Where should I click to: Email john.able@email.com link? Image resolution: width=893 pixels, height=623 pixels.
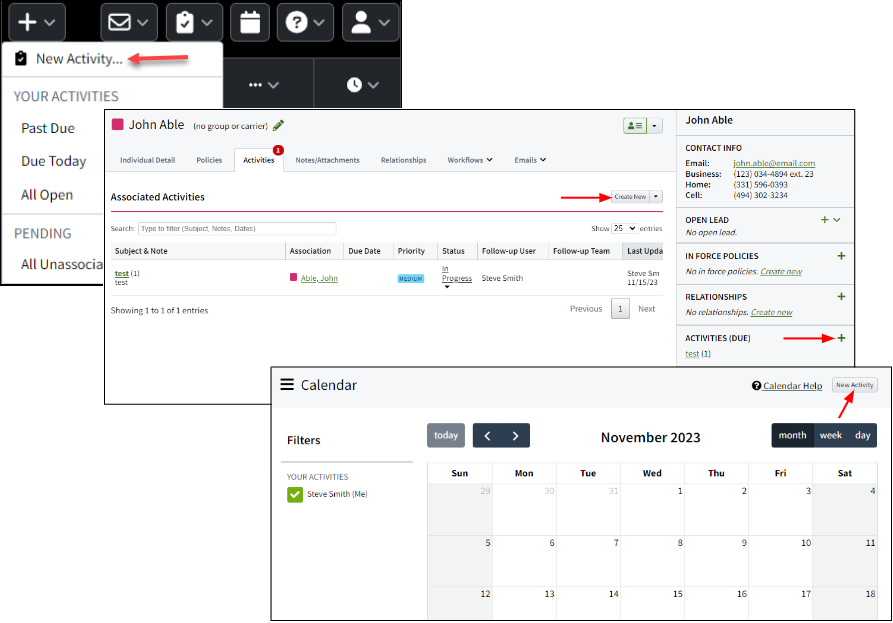pos(774,163)
